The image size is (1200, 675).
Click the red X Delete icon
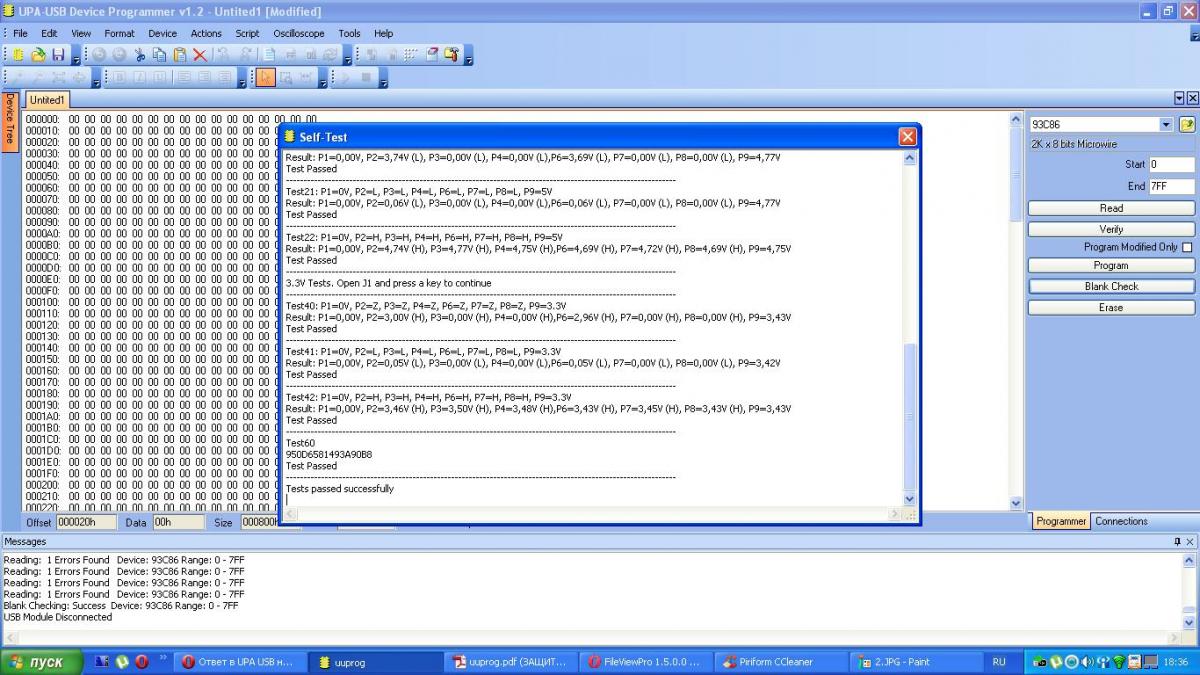[x=200, y=55]
